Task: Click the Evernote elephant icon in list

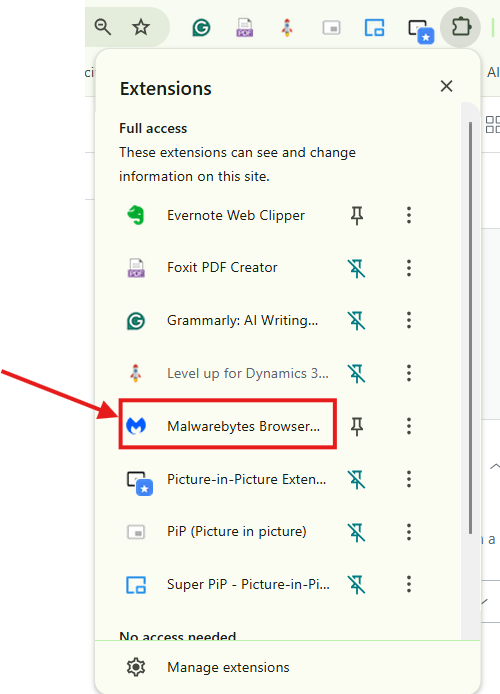Action: point(136,216)
